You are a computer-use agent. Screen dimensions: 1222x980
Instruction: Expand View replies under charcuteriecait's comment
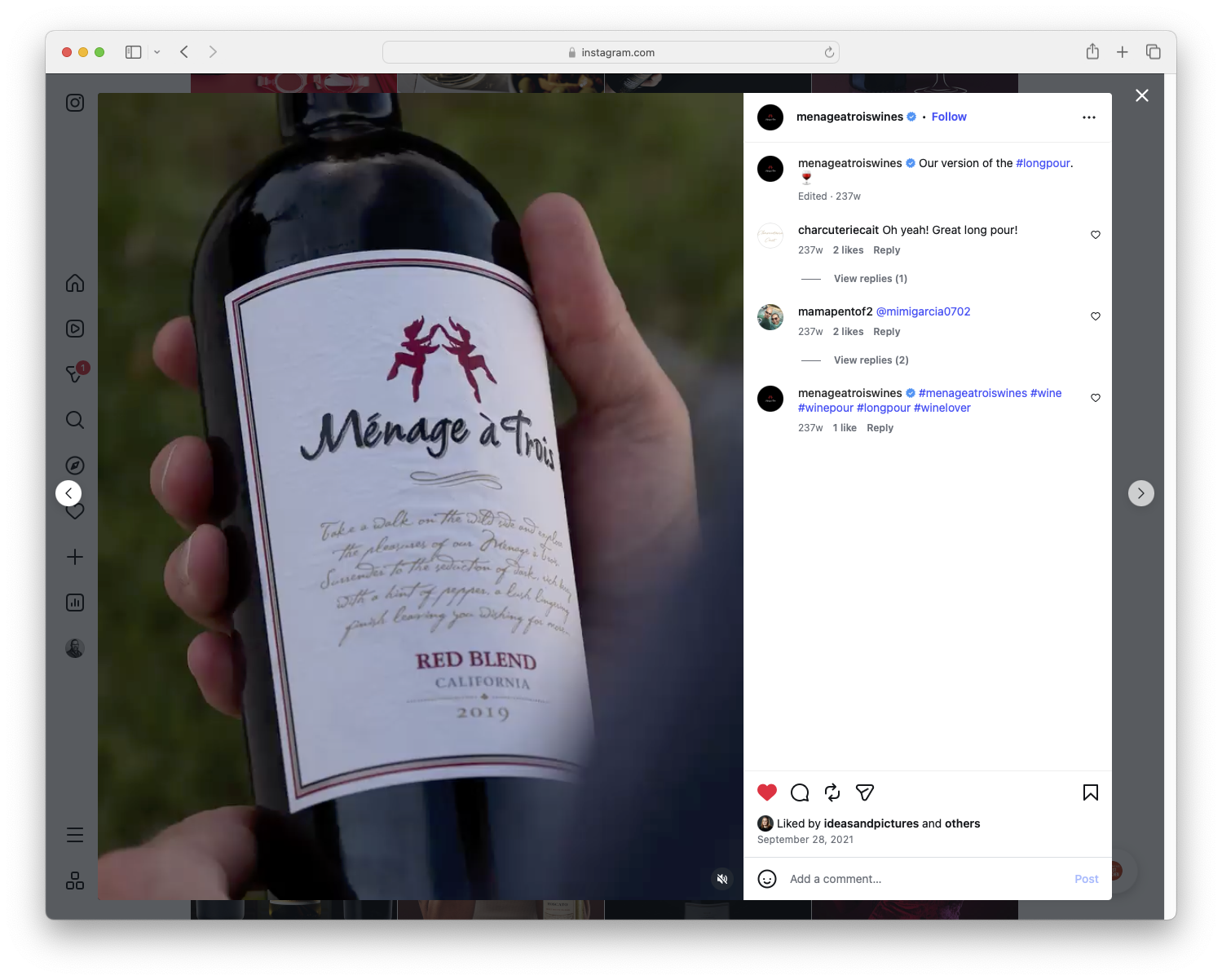[x=870, y=278]
